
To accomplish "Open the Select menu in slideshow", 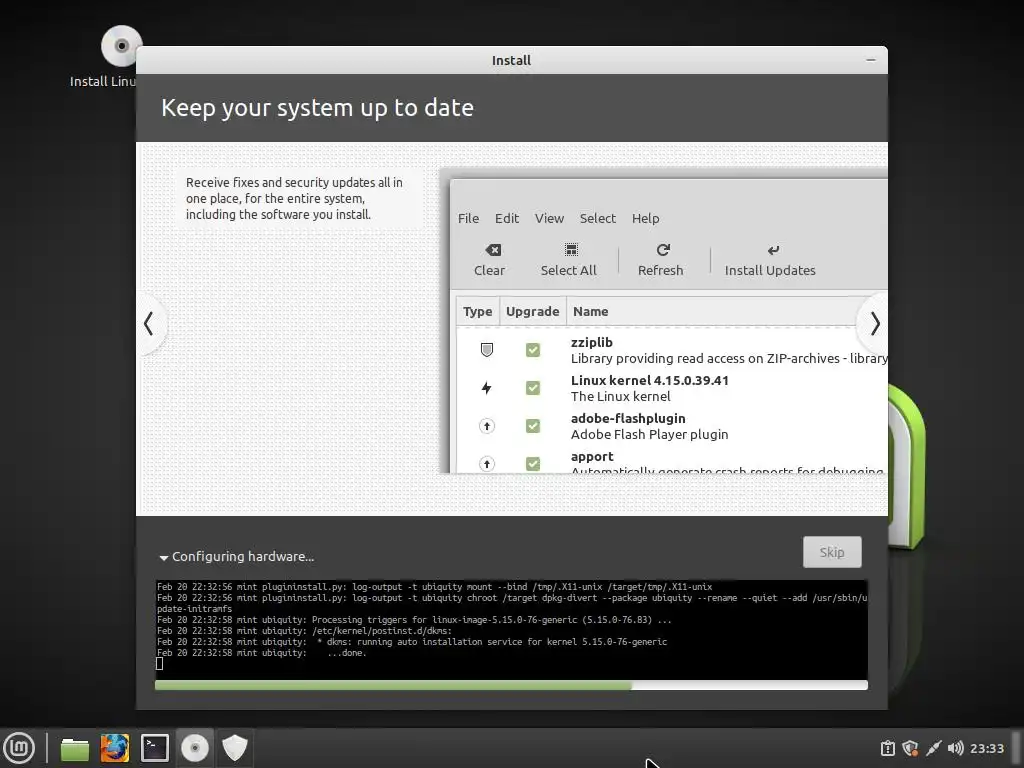I will [x=598, y=218].
